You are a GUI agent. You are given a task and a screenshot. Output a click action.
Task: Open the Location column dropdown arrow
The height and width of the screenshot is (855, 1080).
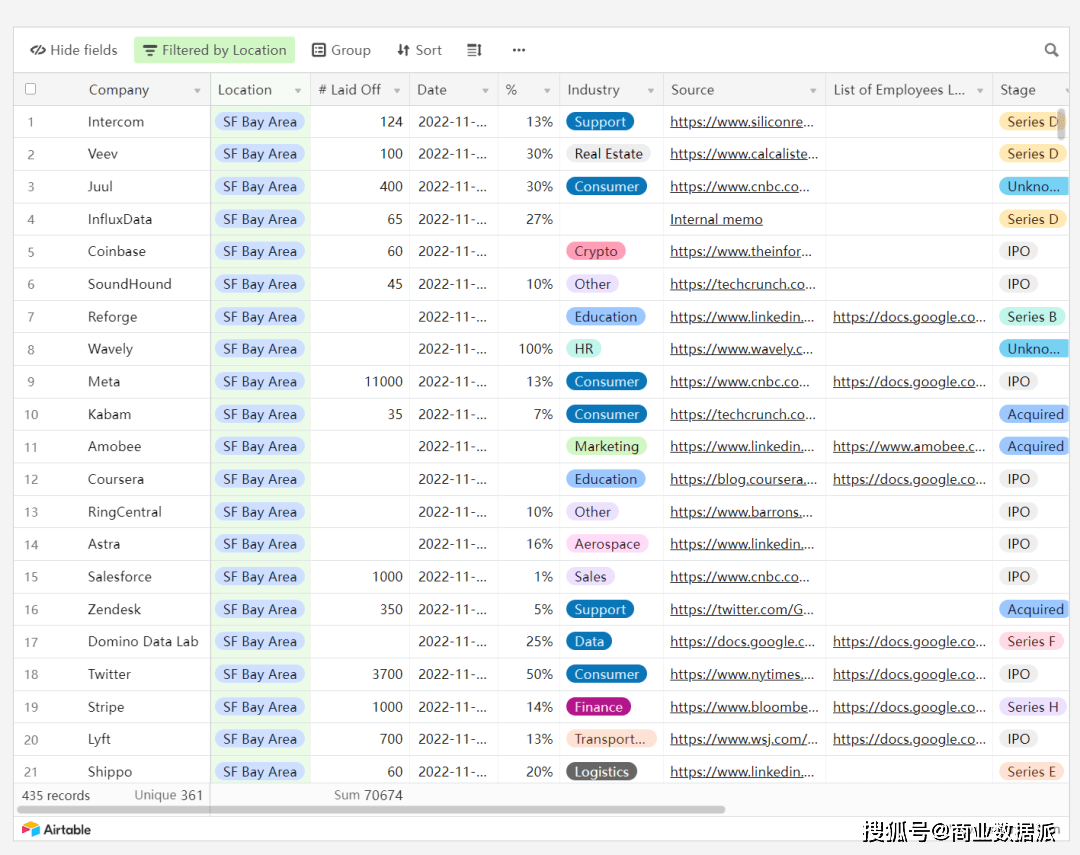click(298, 90)
